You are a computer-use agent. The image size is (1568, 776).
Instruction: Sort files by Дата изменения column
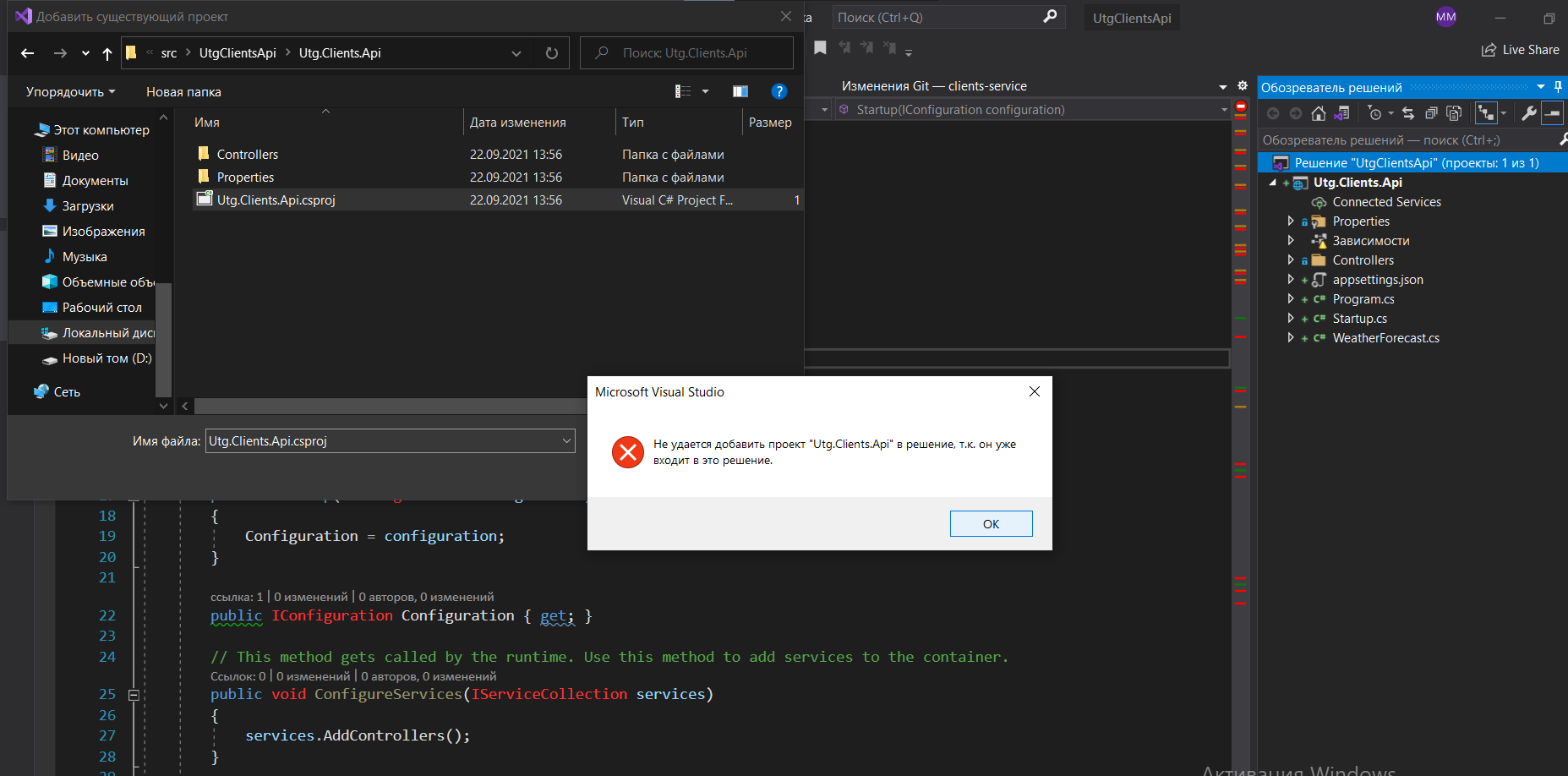click(x=517, y=123)
